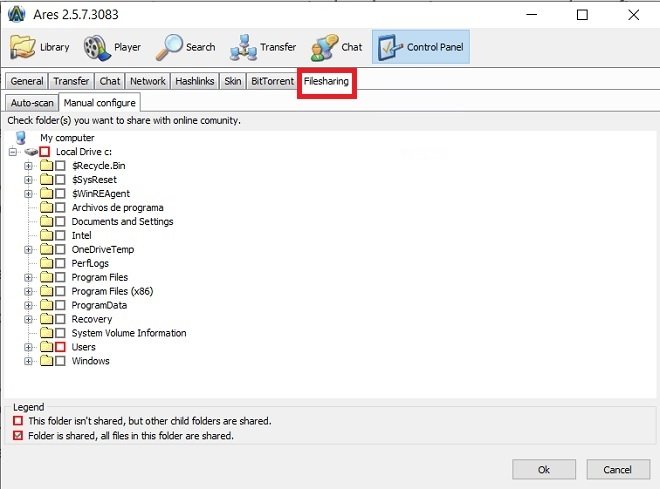Click the Program Files (x86) folder icon
Viewport: 660px width, 489px height.
[x=46, y=291]
